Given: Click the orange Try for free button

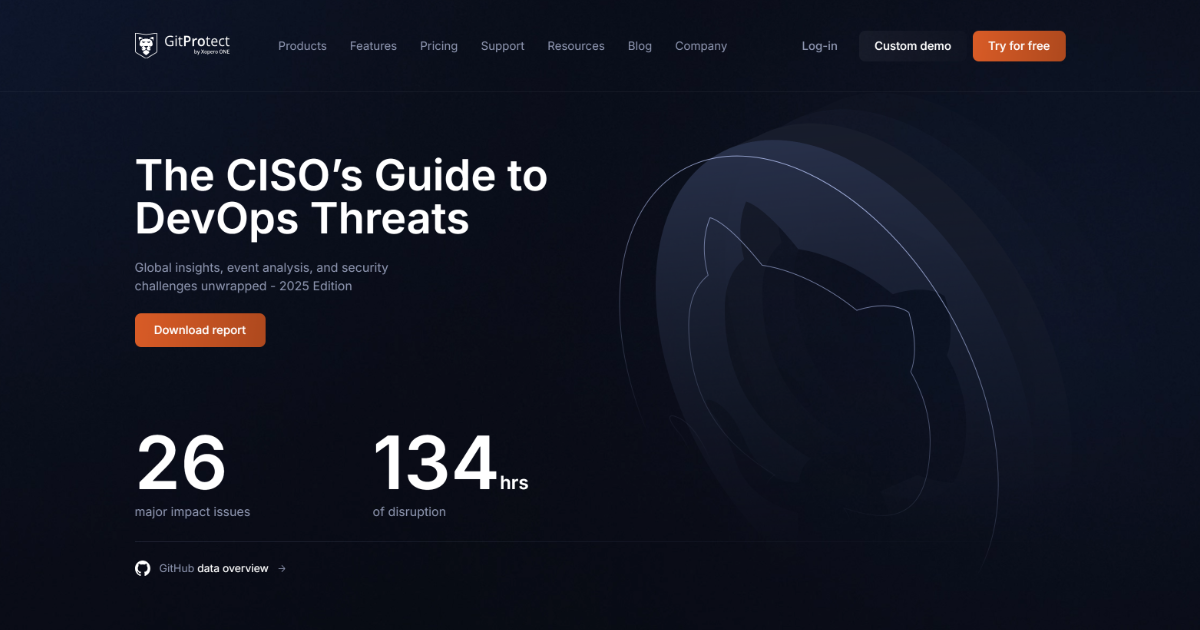Looking at the screenshot, I should point(1018,46).
